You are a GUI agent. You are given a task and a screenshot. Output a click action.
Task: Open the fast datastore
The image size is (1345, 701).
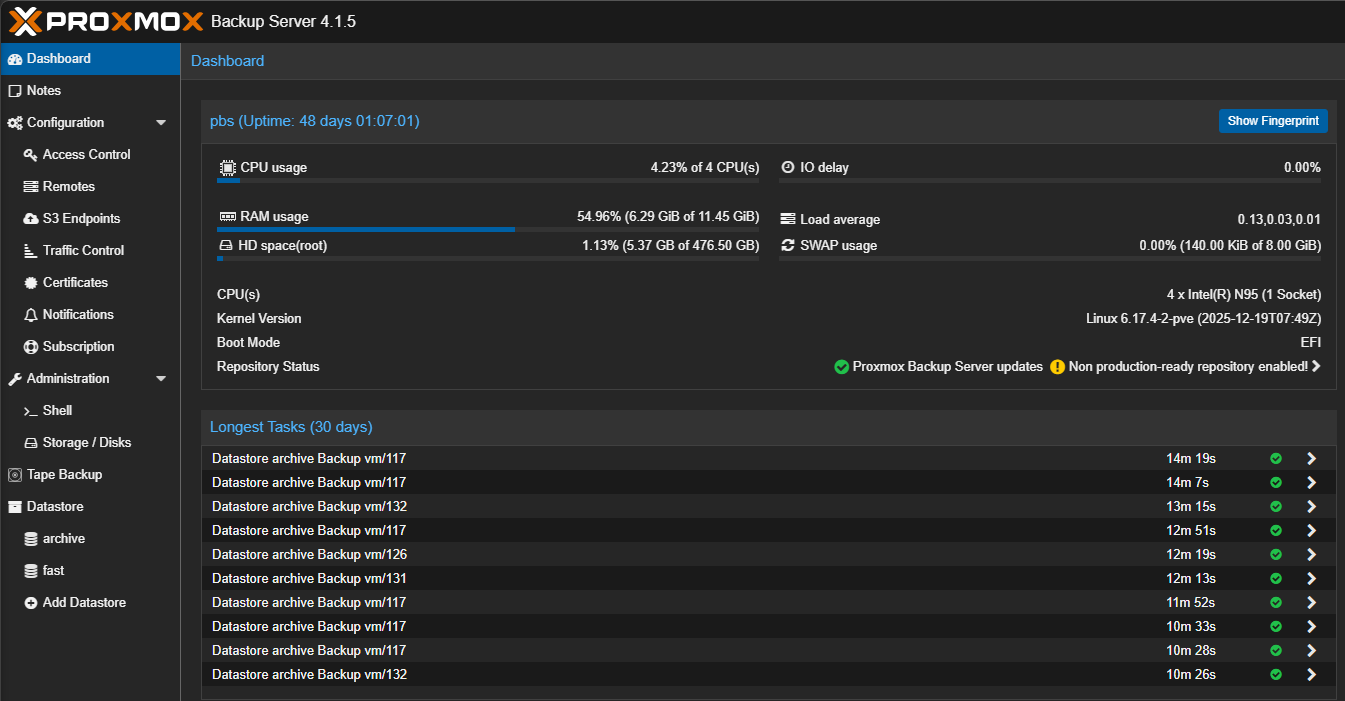pyautogui.click(x=53, y=571)
